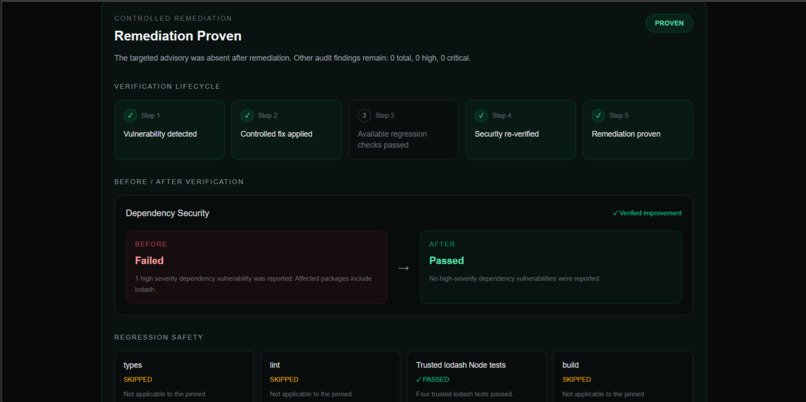806x402 pixels.
Task: Click Trusted lodash Node tests card title
Action: (x=461, y=365)
